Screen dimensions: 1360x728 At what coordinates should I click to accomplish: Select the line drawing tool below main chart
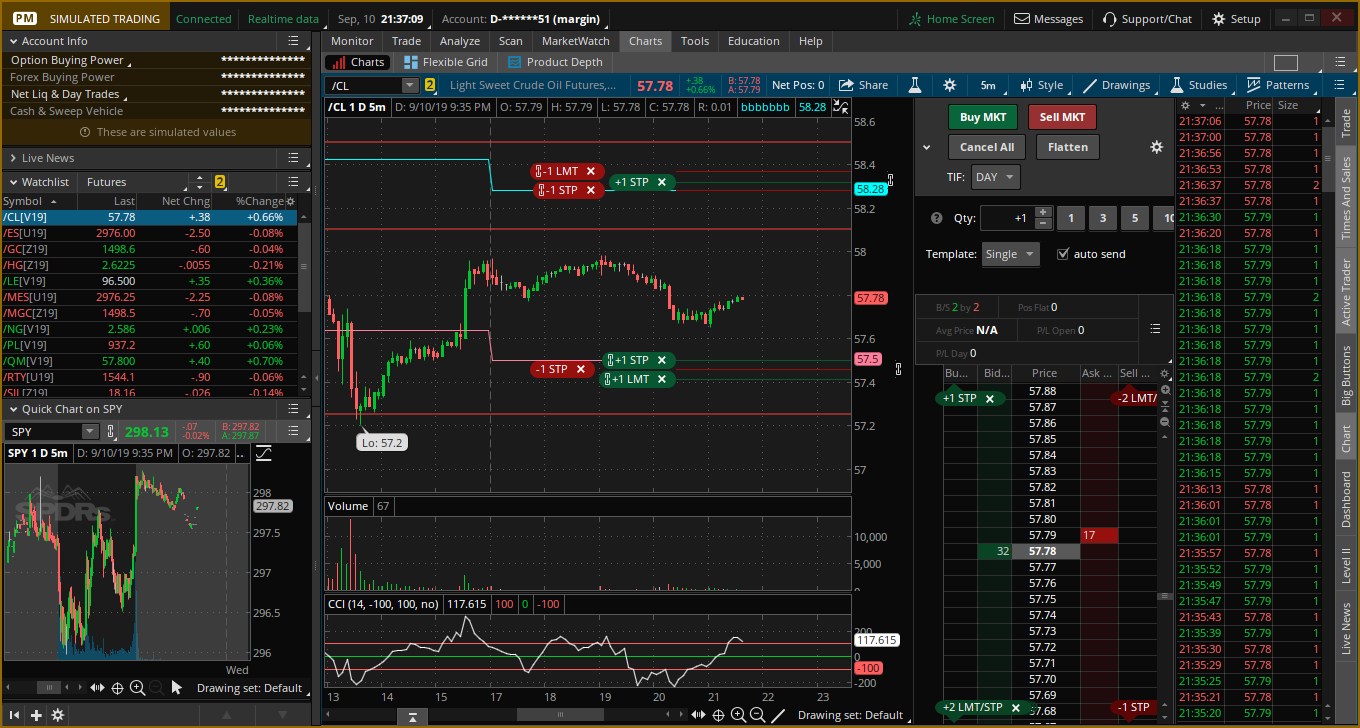pyautogui.click(x=778, y=714)
